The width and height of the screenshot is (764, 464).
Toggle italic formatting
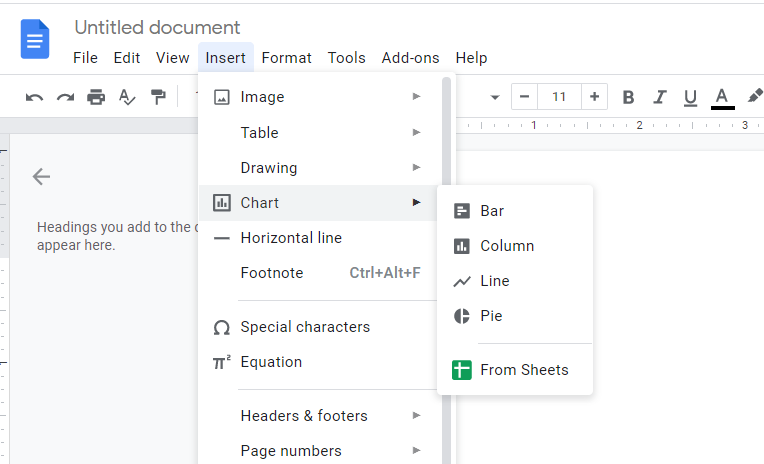(659, 97)
